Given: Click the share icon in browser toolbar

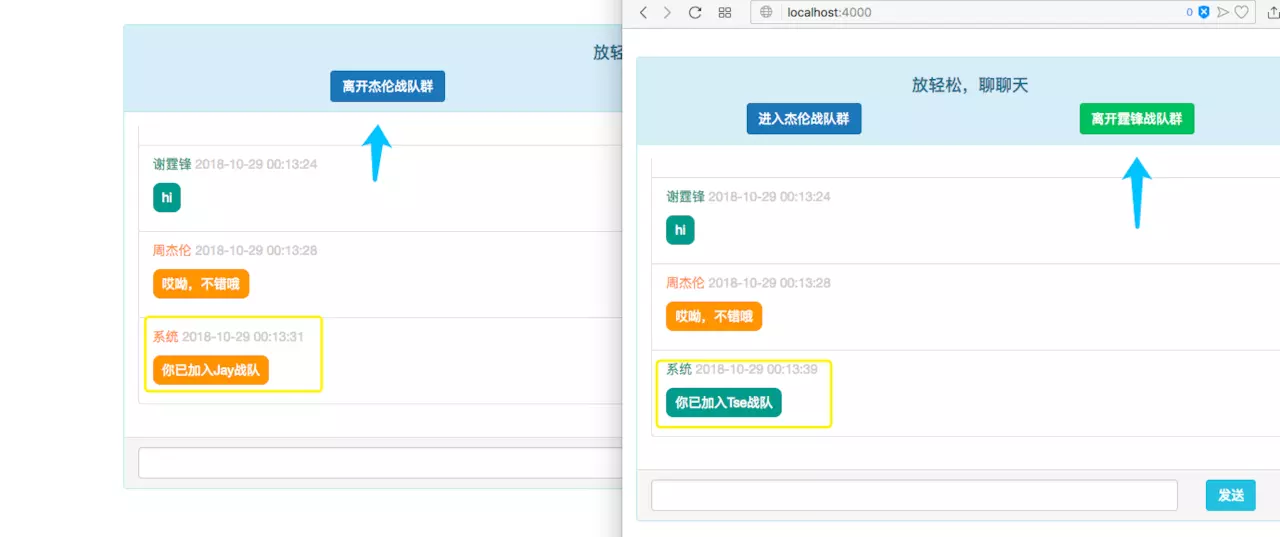Looking at the screenshot, I should tap(1273, 12).
